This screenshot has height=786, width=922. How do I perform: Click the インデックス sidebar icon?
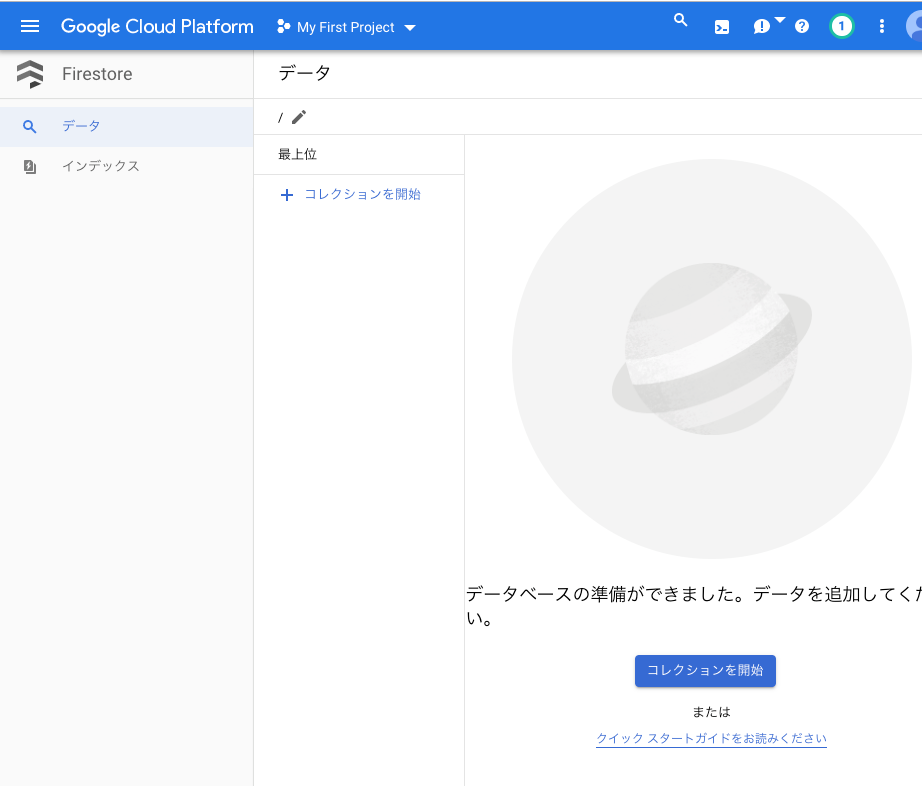click(x=29, y=167)
